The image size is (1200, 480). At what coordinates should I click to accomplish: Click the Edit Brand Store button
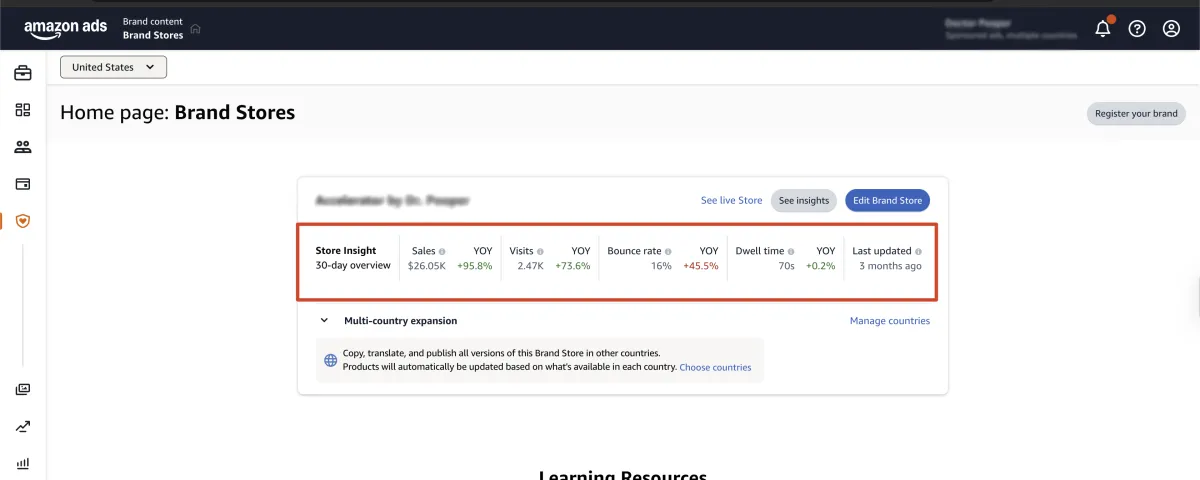coord(888,200)
